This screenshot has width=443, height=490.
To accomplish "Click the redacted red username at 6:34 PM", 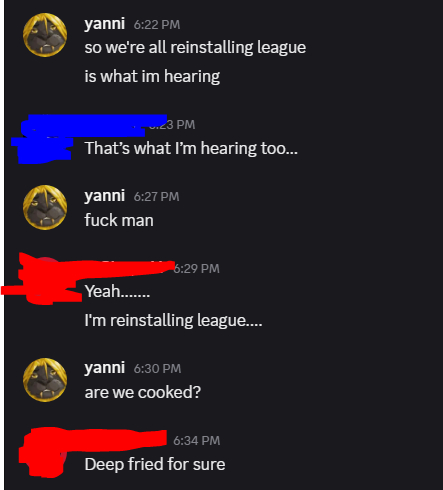I will click(x=125, y=439).
